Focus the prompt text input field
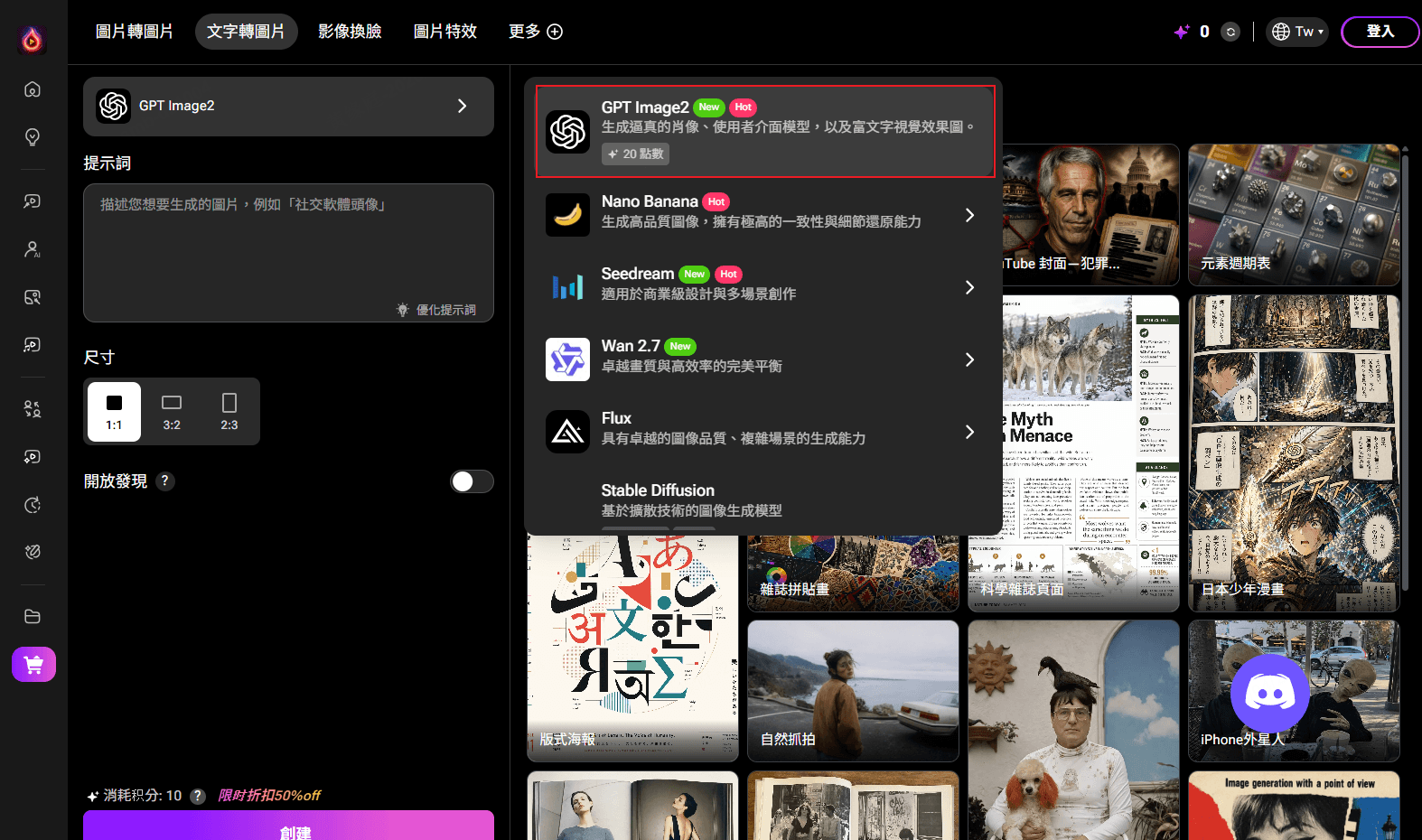Viewport: 1422px width, 840px height. pos(288,253)
